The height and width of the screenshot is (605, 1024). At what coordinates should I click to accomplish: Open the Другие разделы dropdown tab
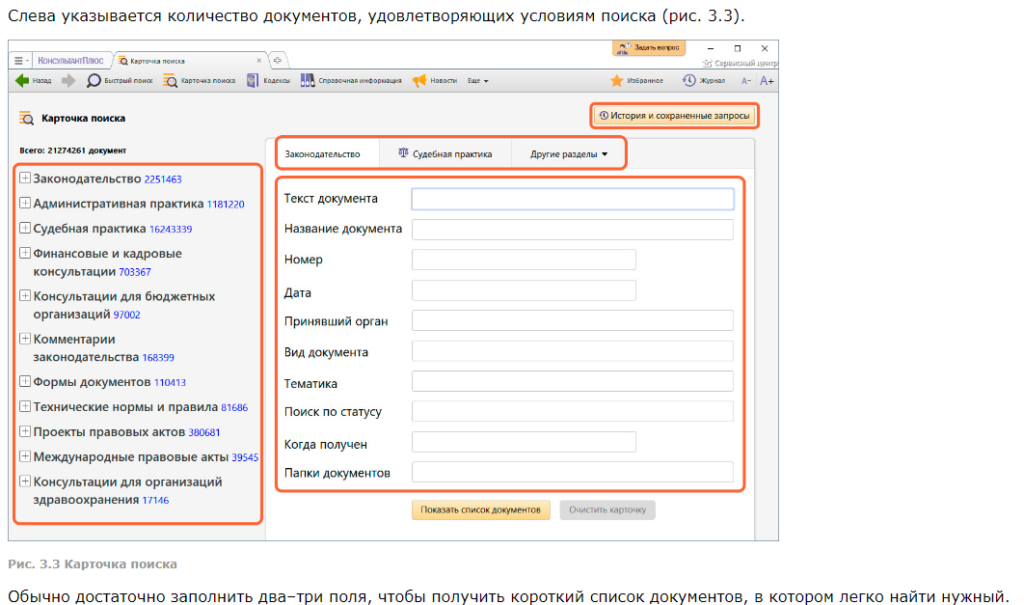coord(569,154)
